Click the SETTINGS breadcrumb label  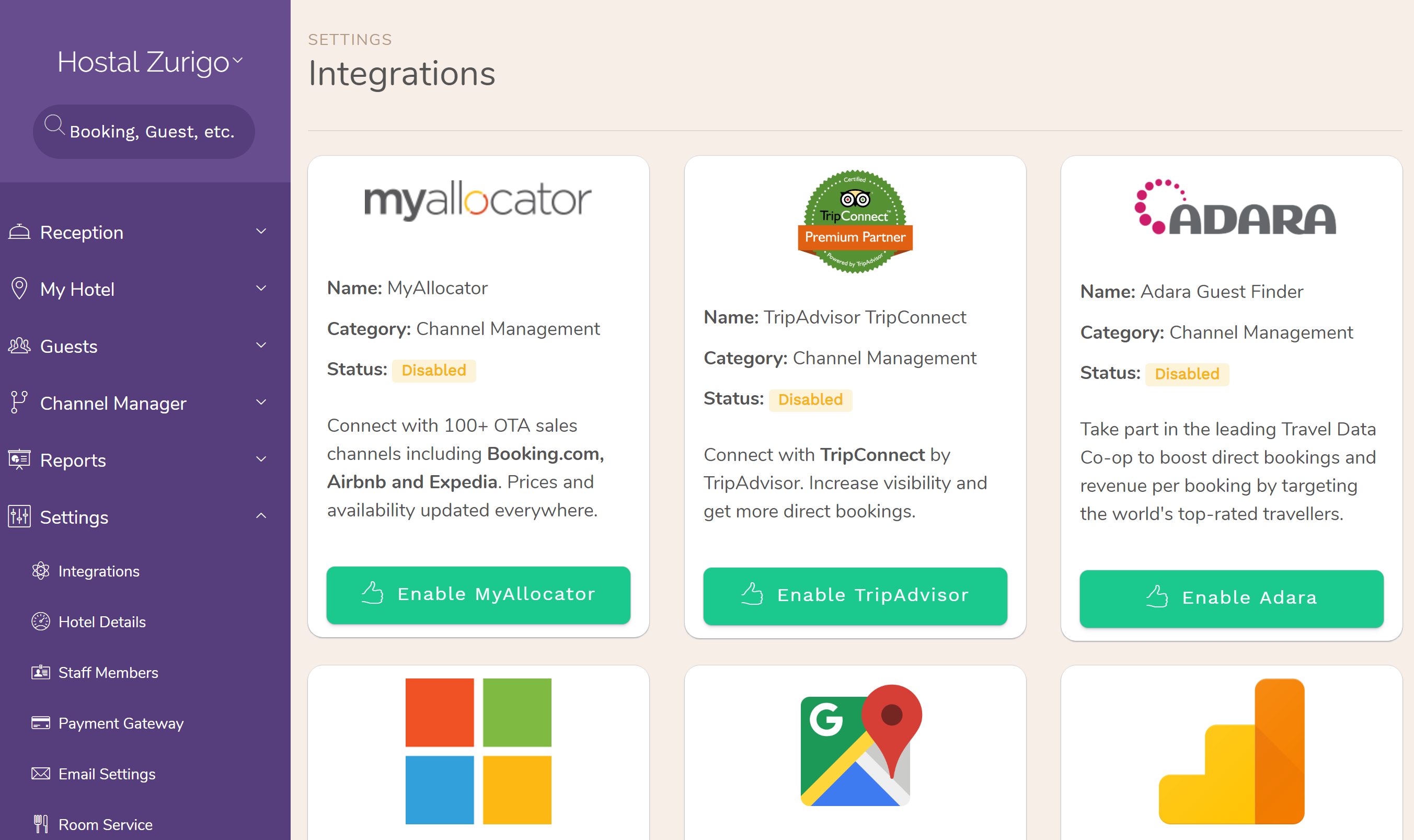tap(350, 40)
